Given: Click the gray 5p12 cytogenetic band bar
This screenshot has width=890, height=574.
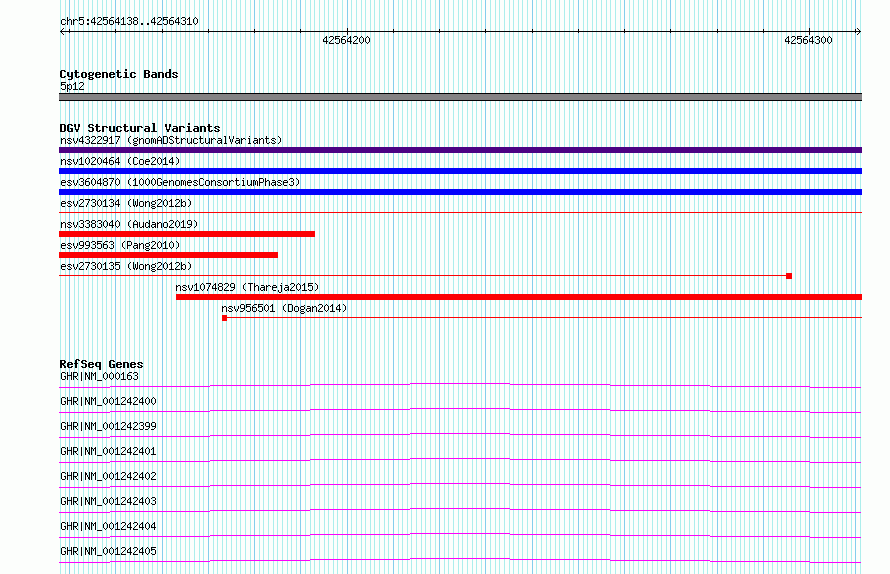Looking at the screenshot, I should (460, 97).
